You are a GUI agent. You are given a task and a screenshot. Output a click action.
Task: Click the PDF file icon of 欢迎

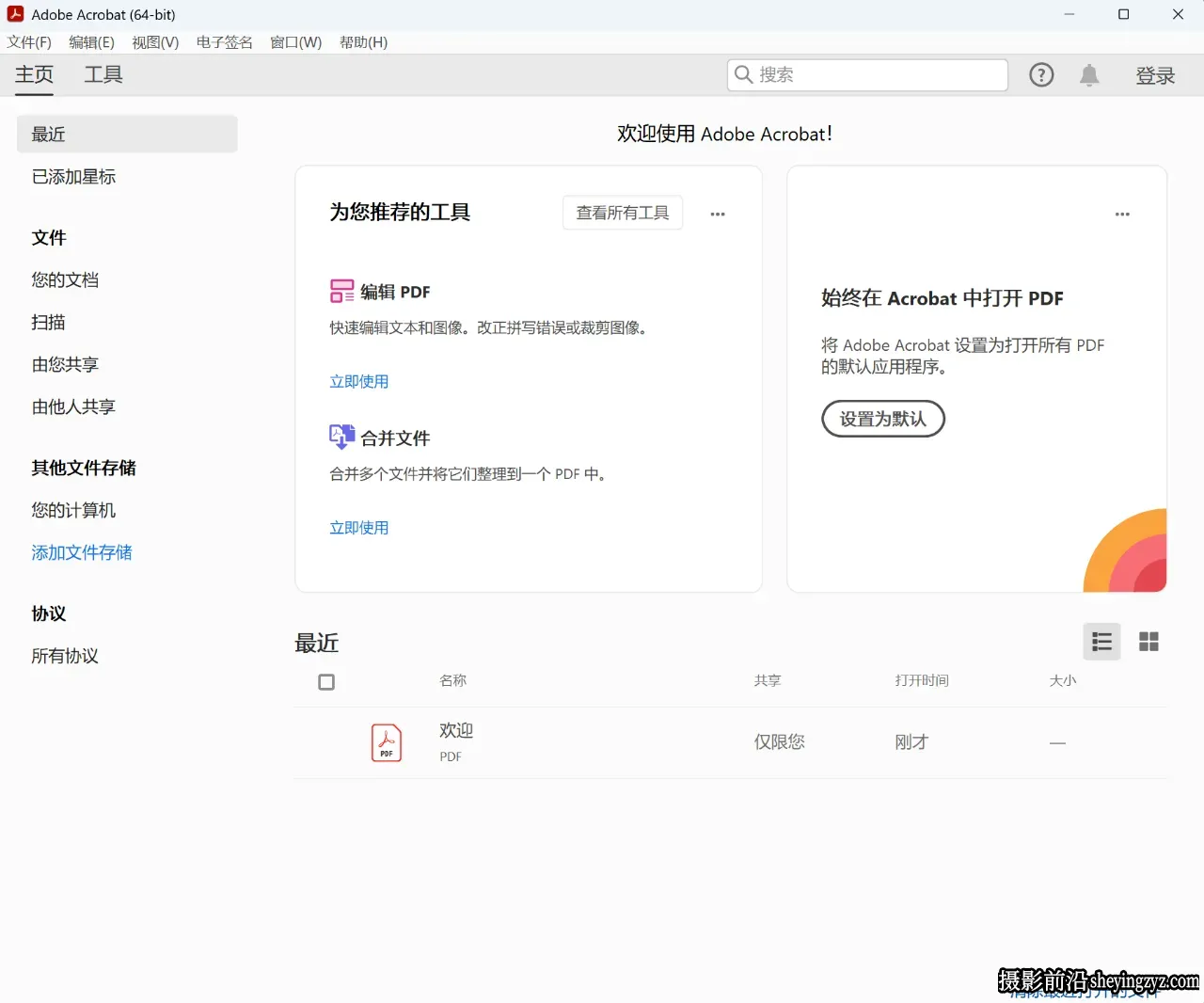tap(387, 742)
